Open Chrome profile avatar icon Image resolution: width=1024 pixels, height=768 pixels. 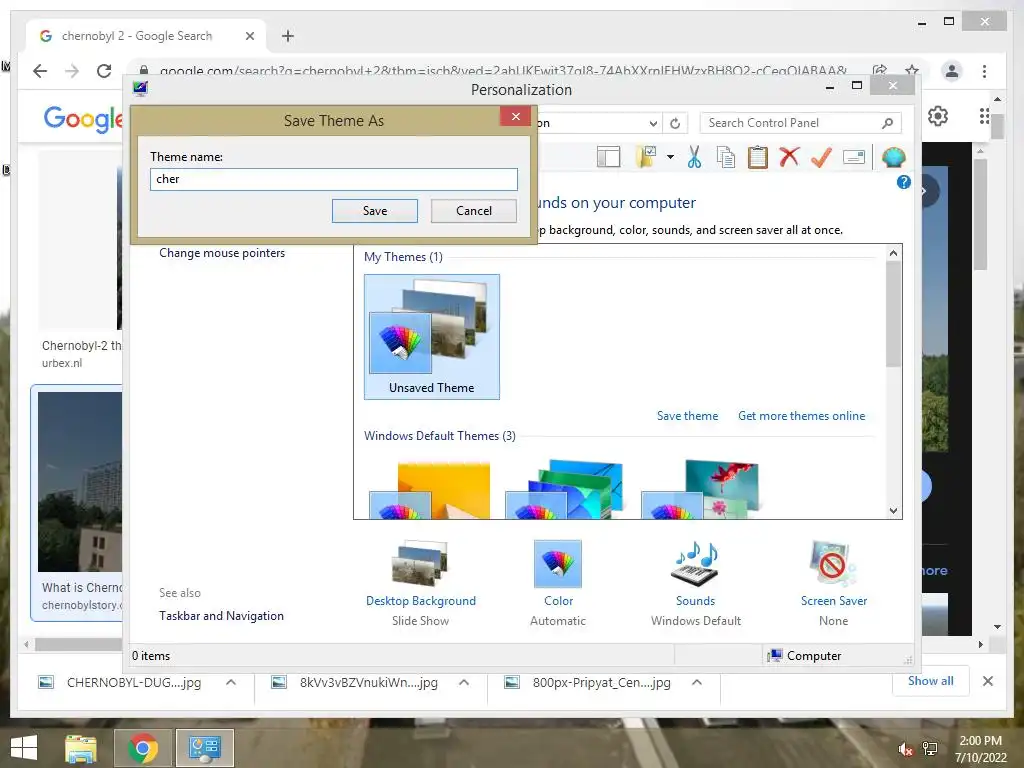coord(952,71)
